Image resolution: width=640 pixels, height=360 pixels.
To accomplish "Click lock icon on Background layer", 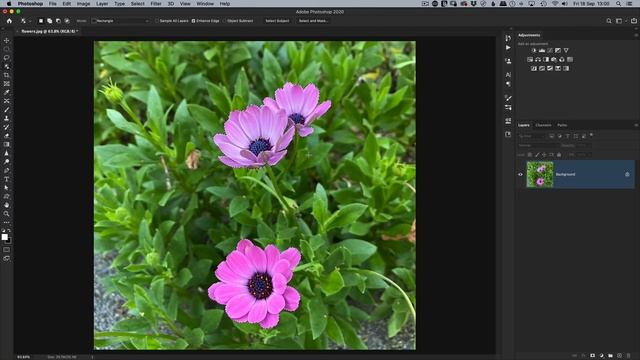I will [x=627, y=174].
